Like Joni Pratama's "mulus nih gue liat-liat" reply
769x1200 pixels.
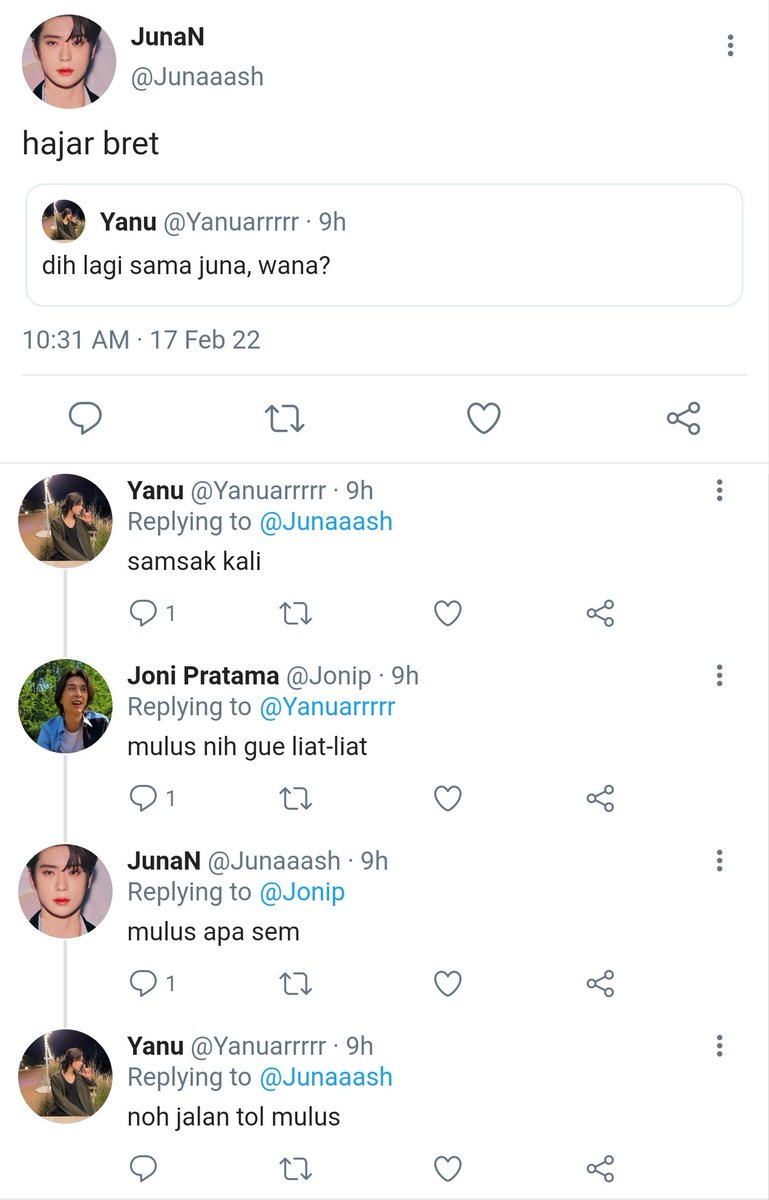pos(448,798)
